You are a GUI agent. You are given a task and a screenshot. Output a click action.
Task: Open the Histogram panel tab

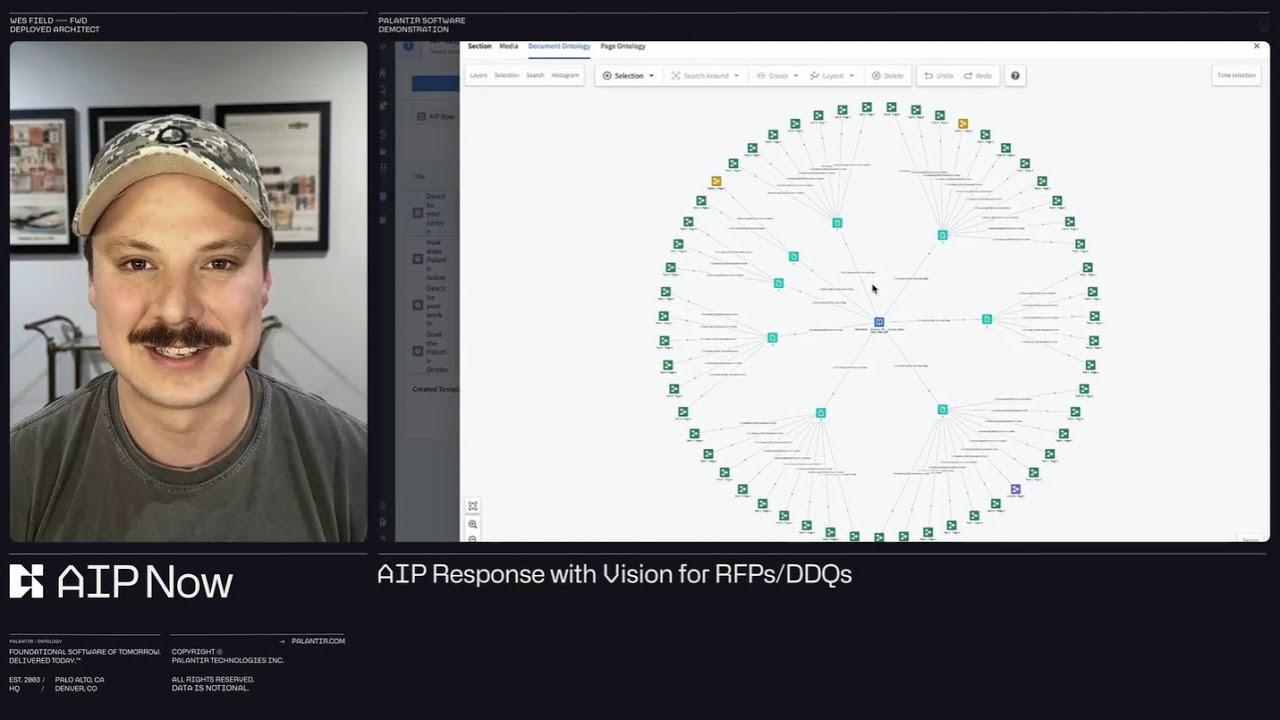click(565, 76)
